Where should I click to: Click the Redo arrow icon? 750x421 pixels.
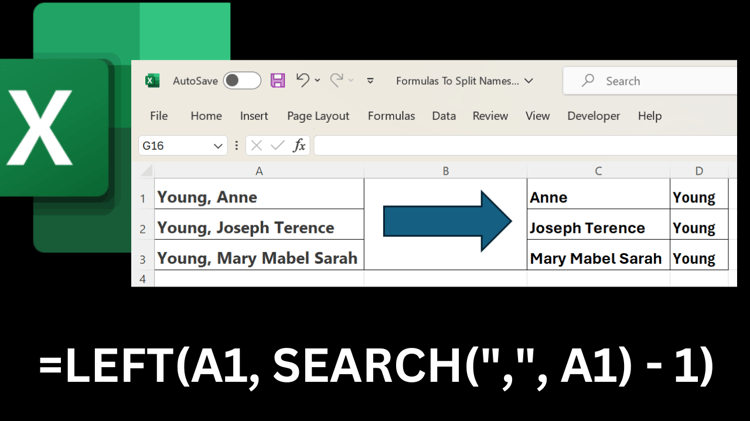(337, 80)
